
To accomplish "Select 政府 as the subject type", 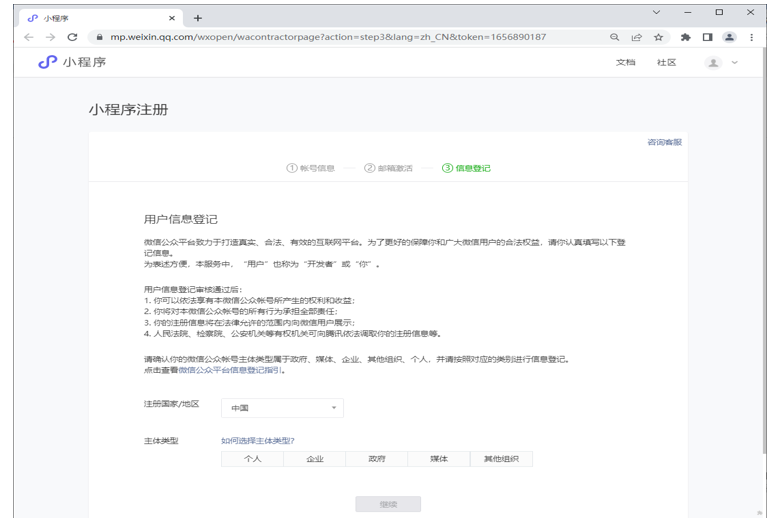I will click(377, 459).
